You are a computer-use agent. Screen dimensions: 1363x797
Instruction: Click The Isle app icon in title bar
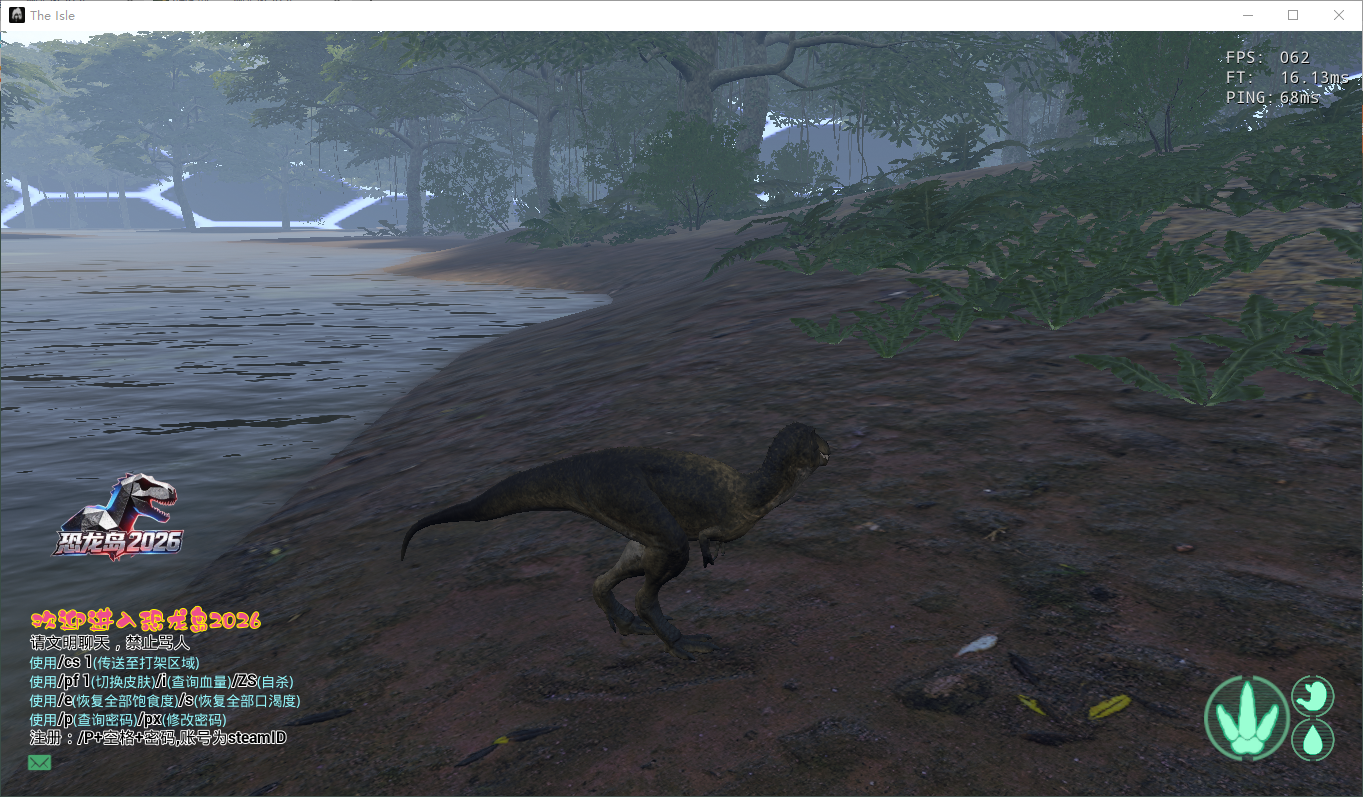17,15
